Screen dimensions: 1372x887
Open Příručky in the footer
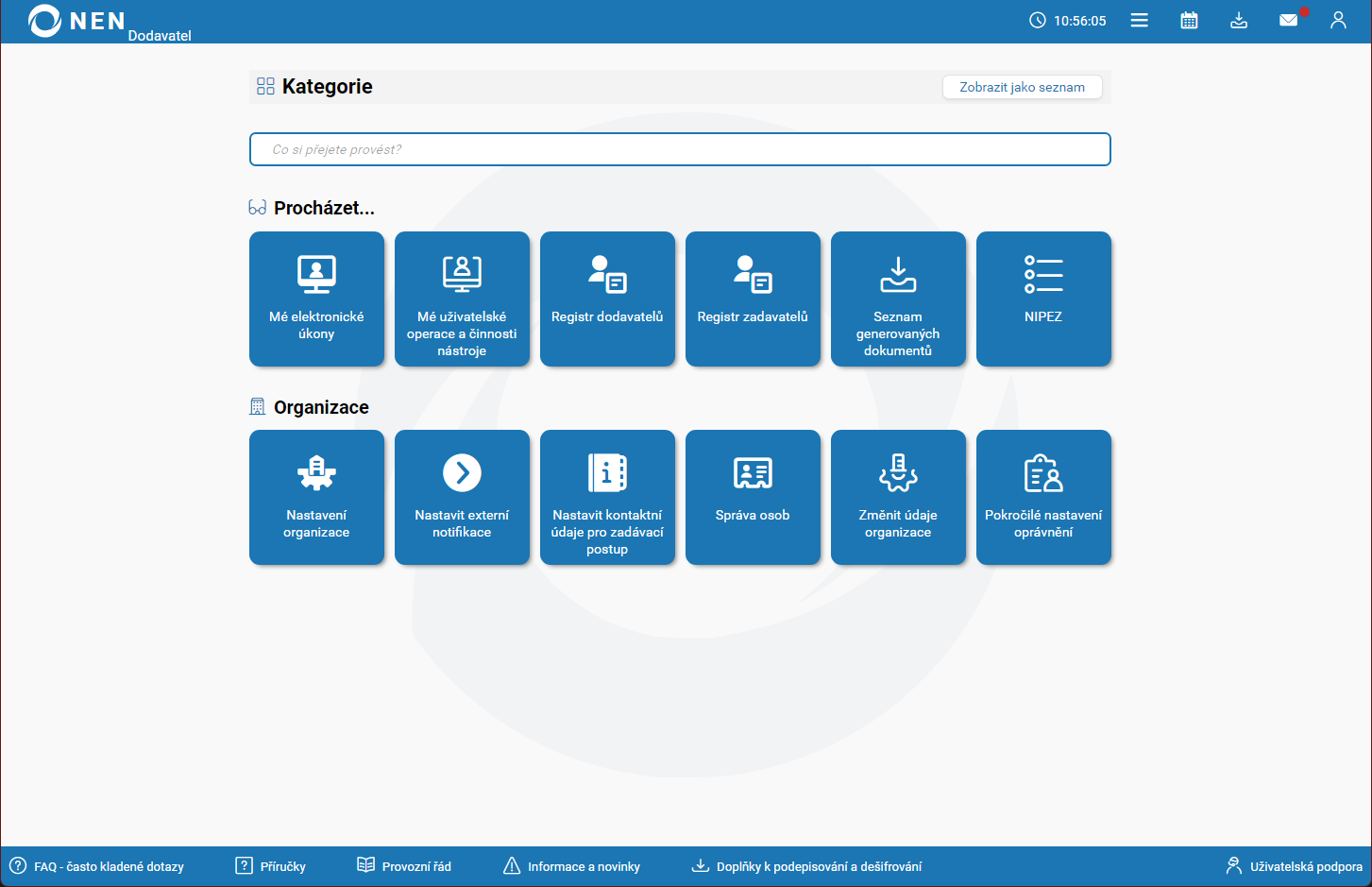click(x=271, y=866)
